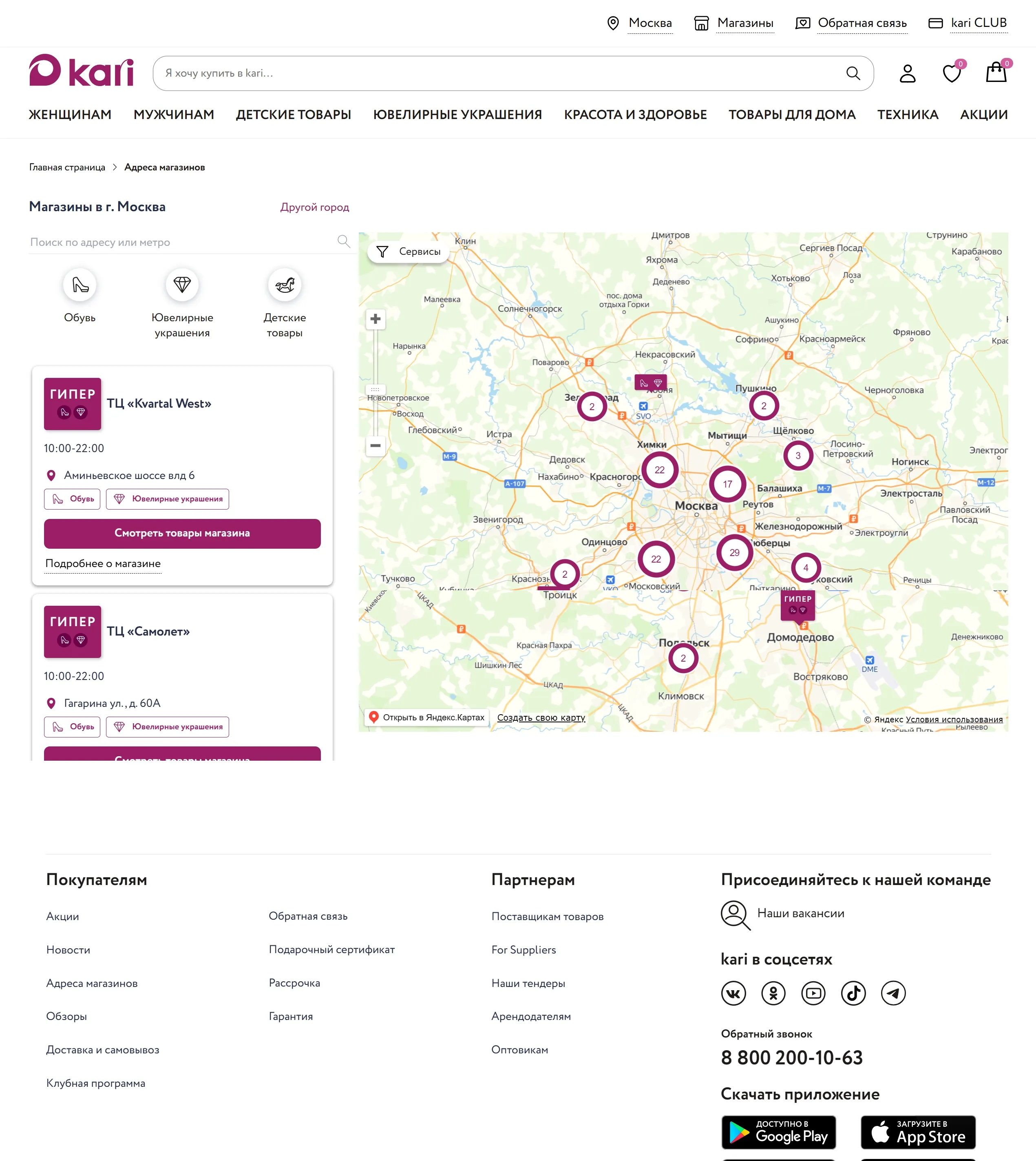Open the shopping bag cart icon
Viewport: 1036px width, 1161px height.
(x=996, y=73)
